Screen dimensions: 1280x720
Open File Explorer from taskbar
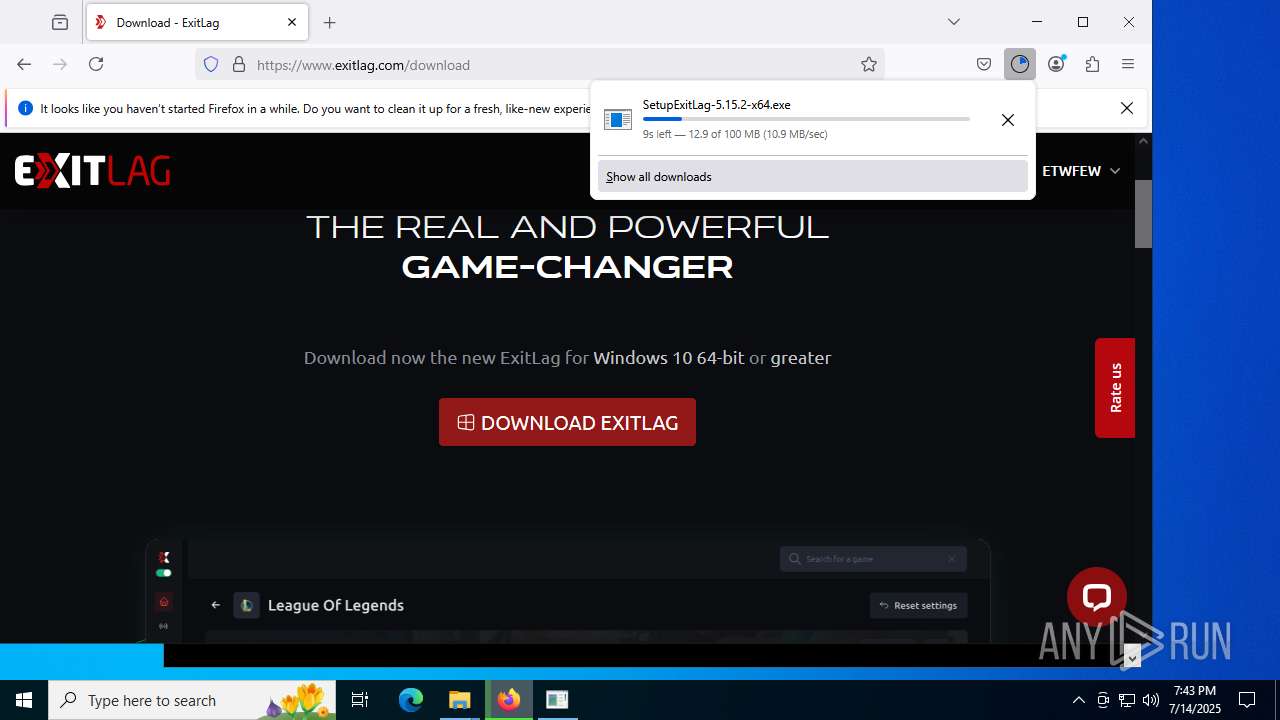pos(460,700)
